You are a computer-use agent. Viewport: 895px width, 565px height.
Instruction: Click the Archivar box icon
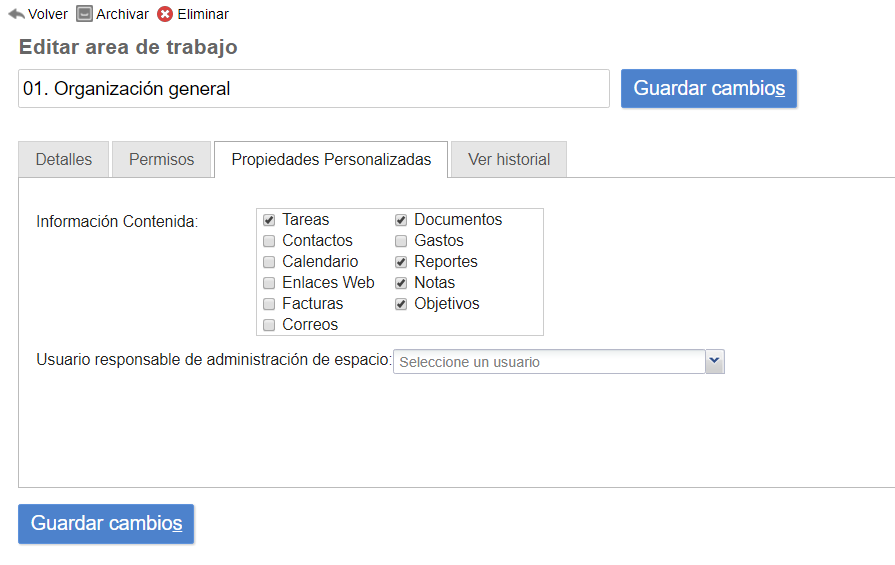click(85, 14)
